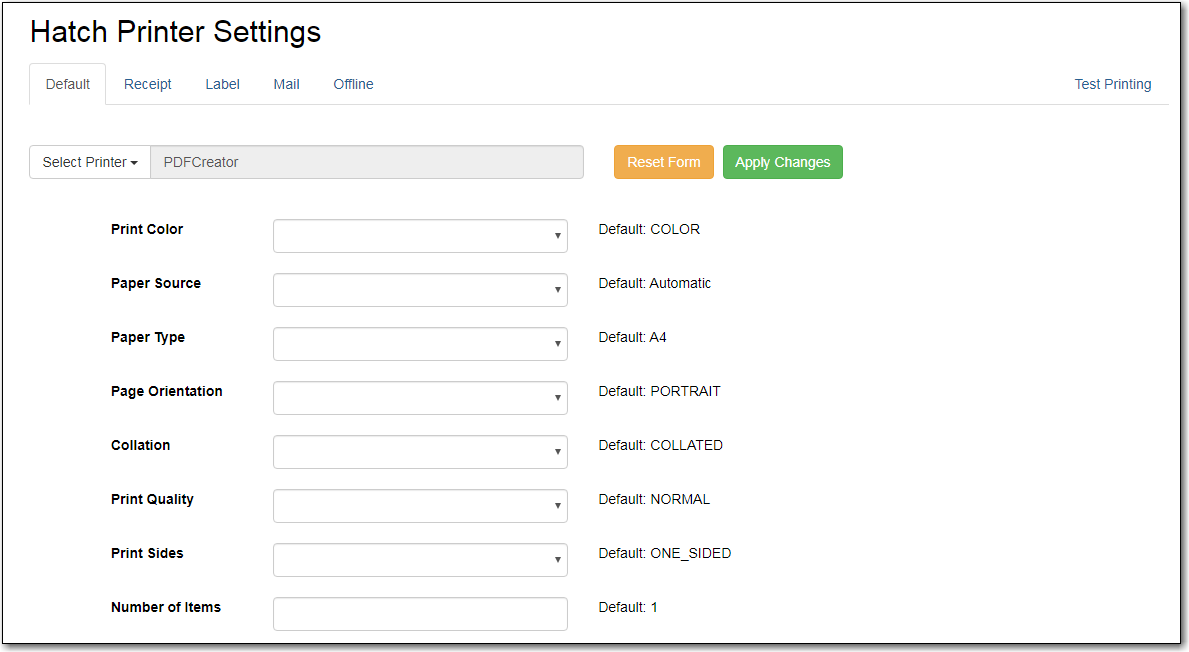Open the Collation dropdown
The image size is (1189, 652).
tap(420, 452)
